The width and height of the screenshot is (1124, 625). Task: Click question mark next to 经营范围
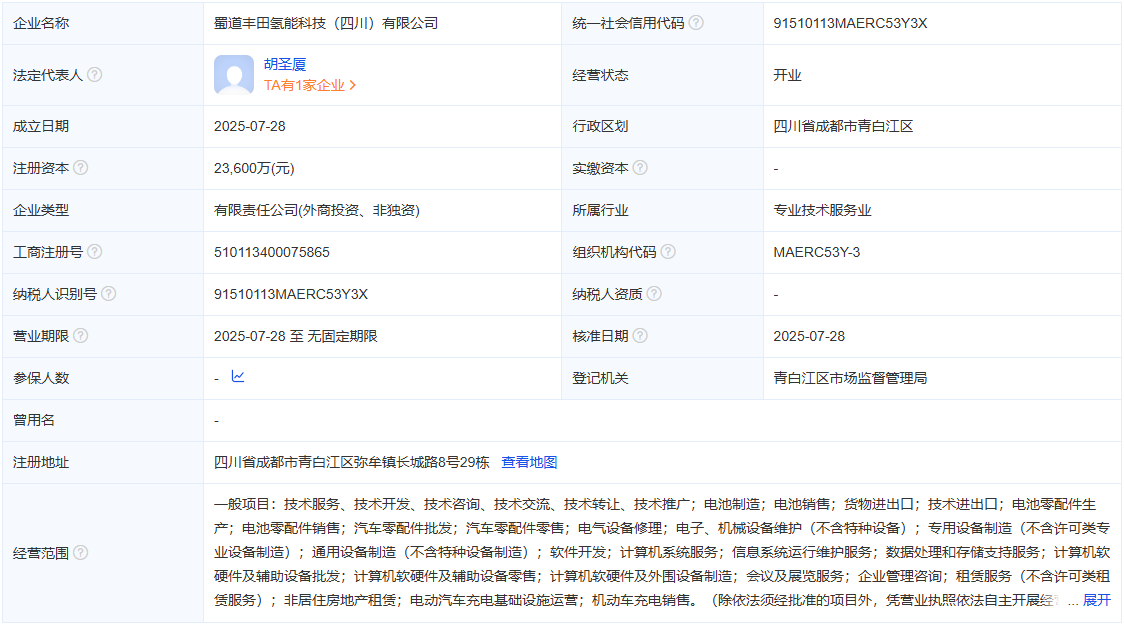tap(81, 553)
